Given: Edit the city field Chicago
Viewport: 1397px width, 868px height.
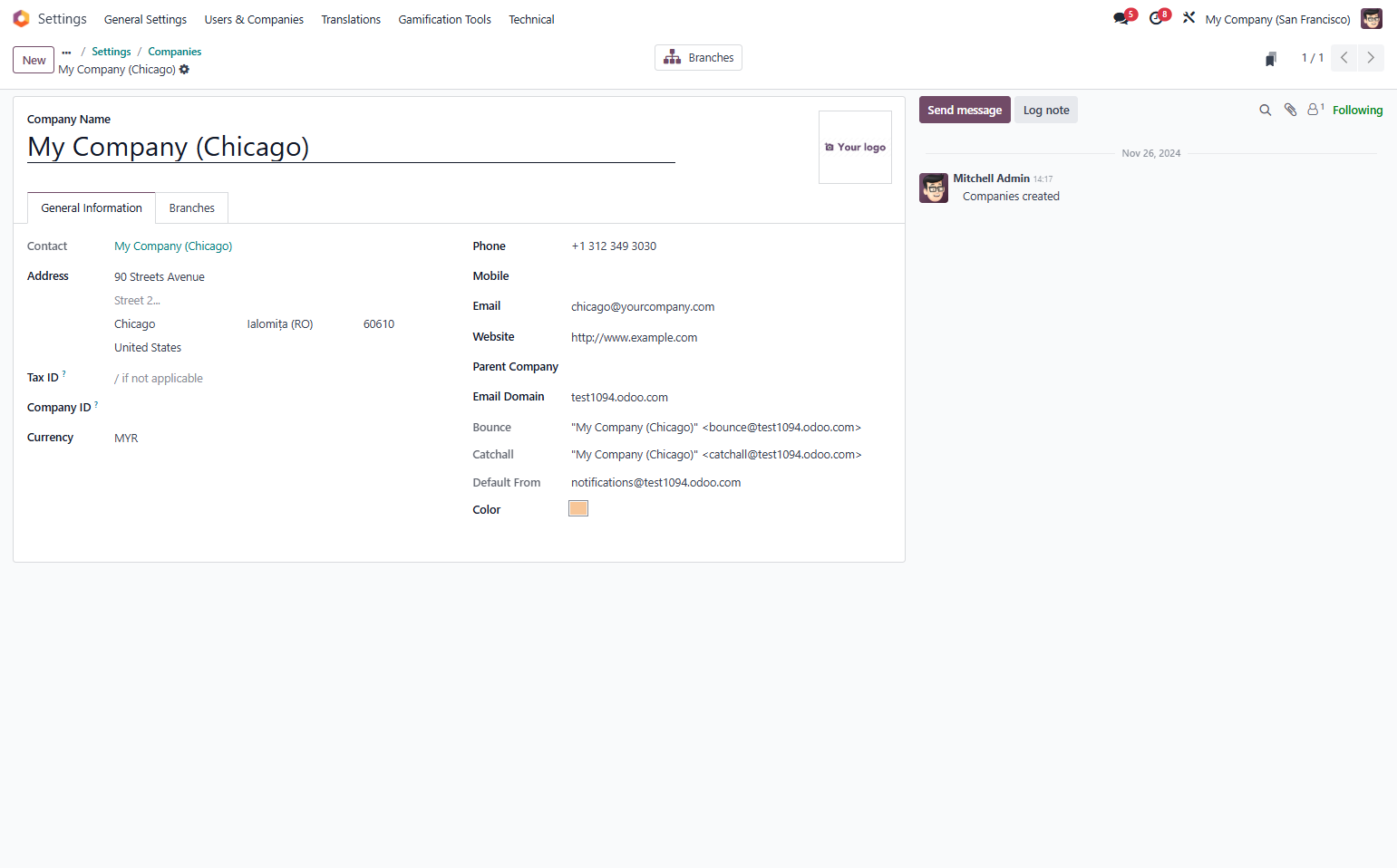Looking at the screenshot, I should pyautogui.click(x=177, y=324).
